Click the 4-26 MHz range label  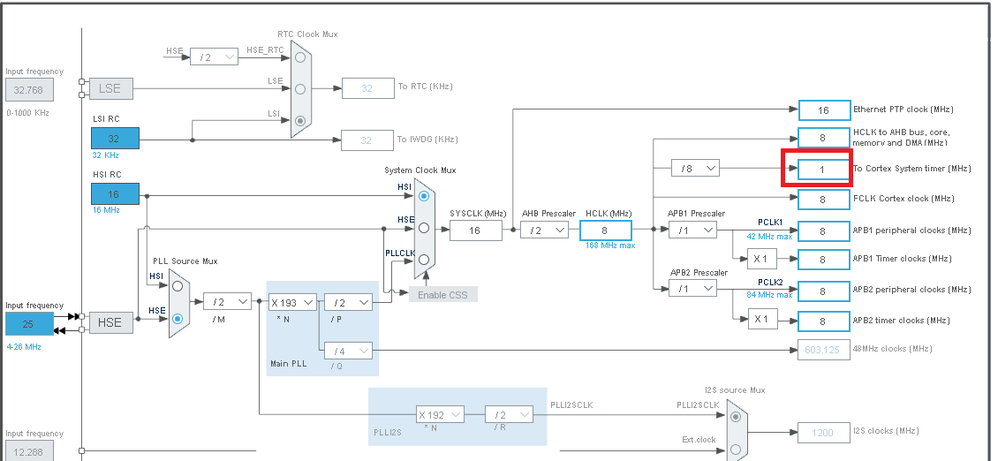26,347
